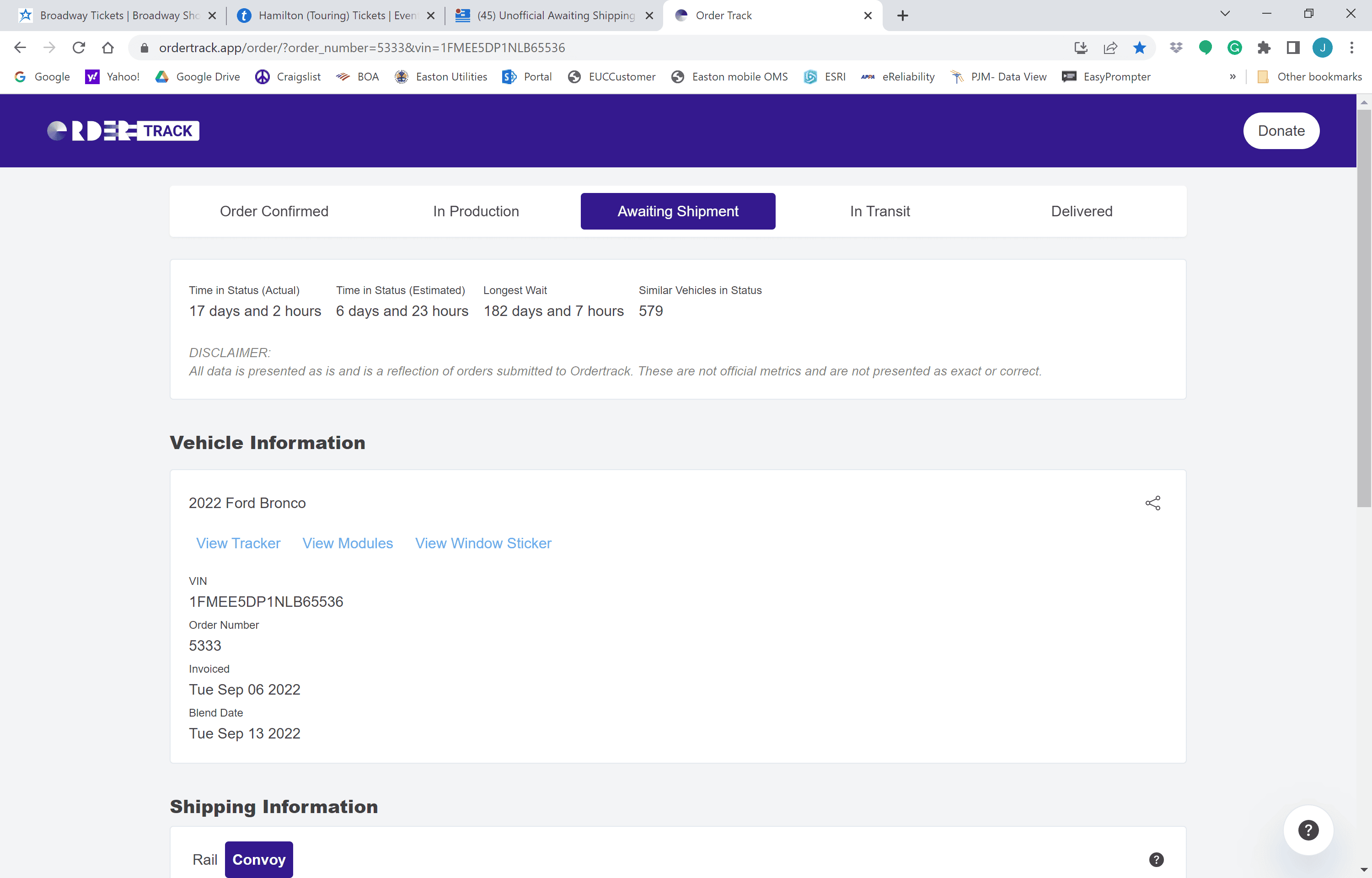This screenshot has height=878, width=1372.
Task: Click the shipping information help icon
Action: (1156, 859)
